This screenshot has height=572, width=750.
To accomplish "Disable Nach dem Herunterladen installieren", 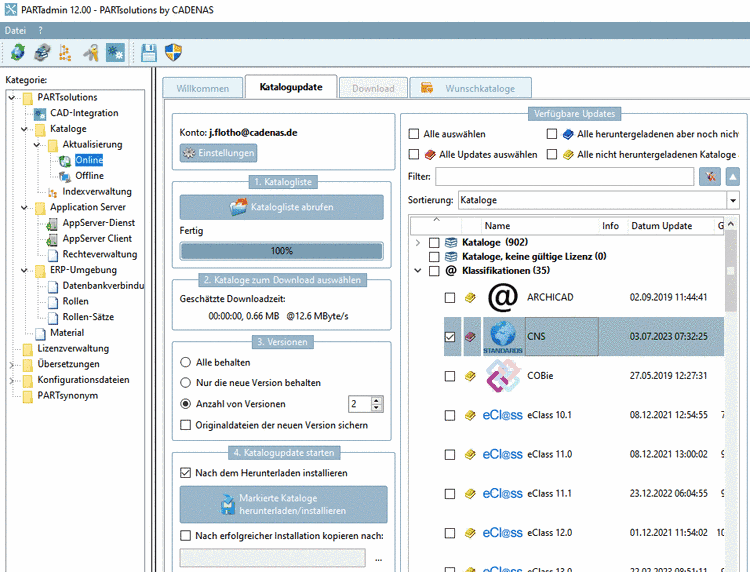I will tap(185, 473).
